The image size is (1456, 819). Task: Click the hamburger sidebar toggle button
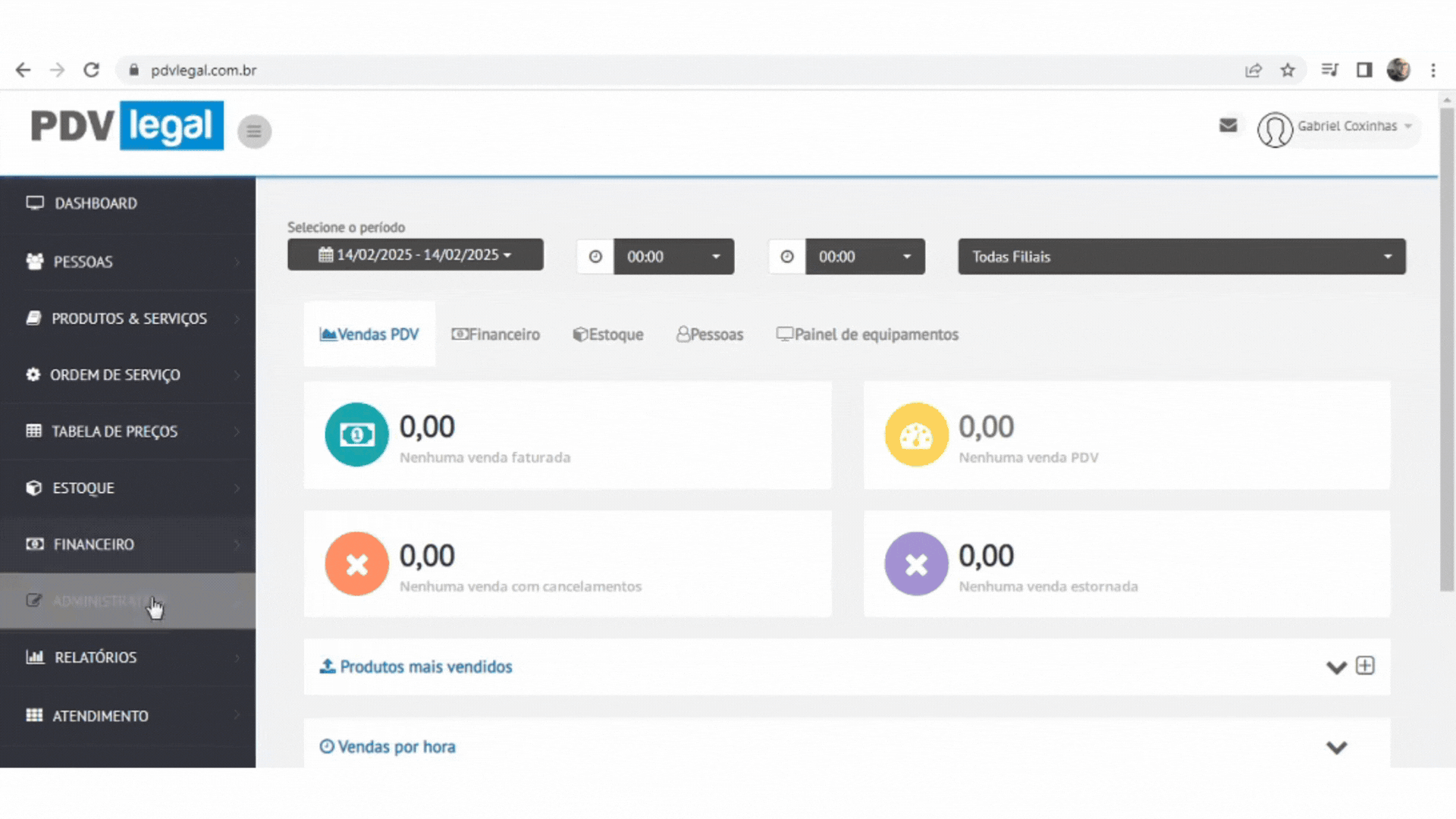click(x=254, y=132)
